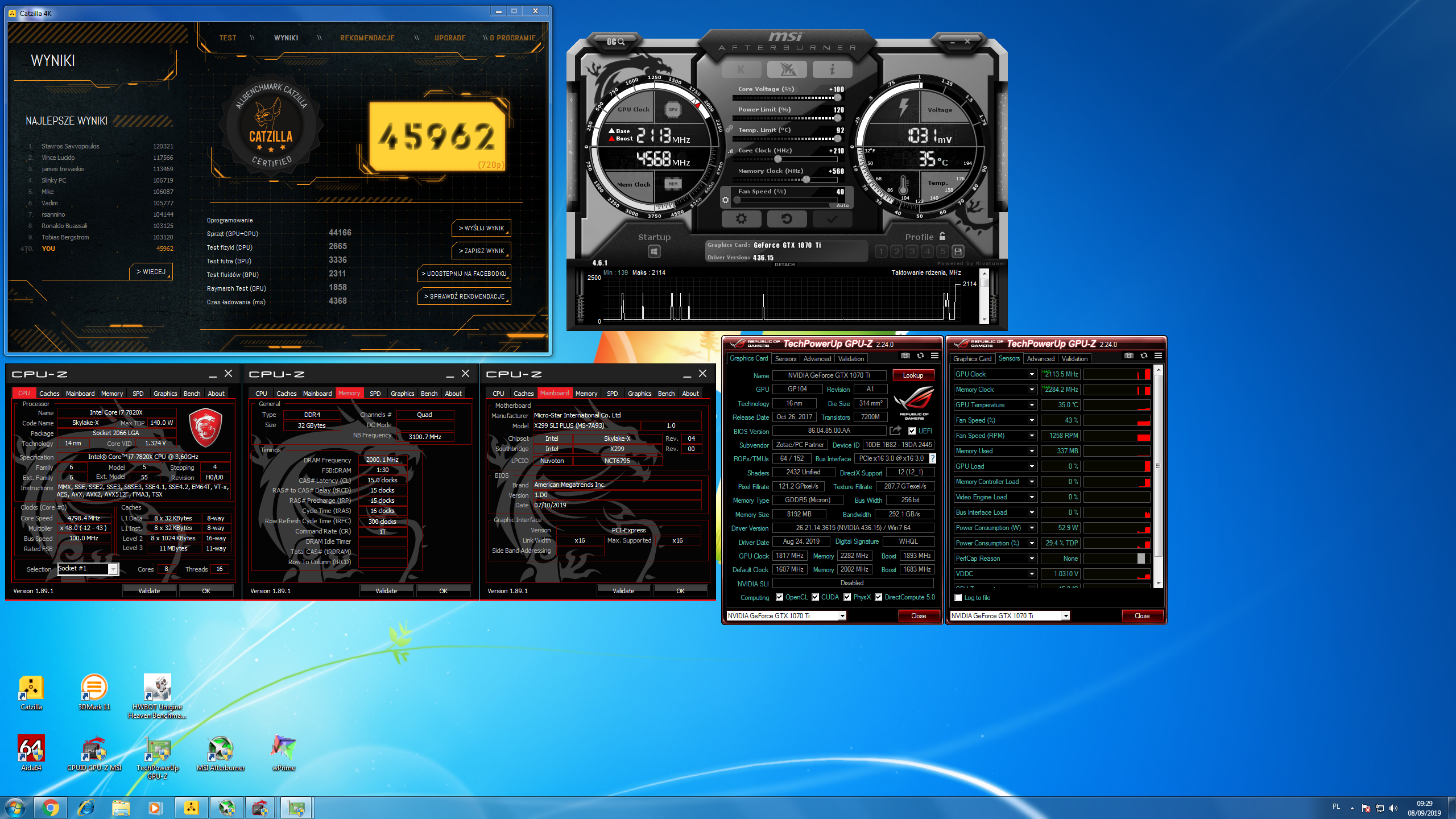Open the 3DMark 11 desktop shortcut
The image size is (1456, 819).
[94, 692]
